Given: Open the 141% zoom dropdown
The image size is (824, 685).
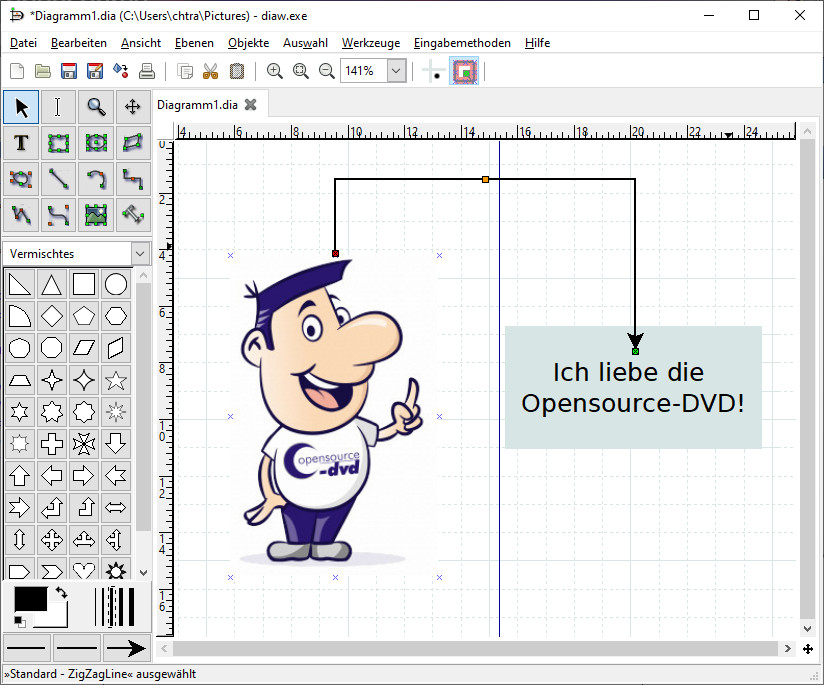Looking at the screenshot, I should tap(396, 71).
